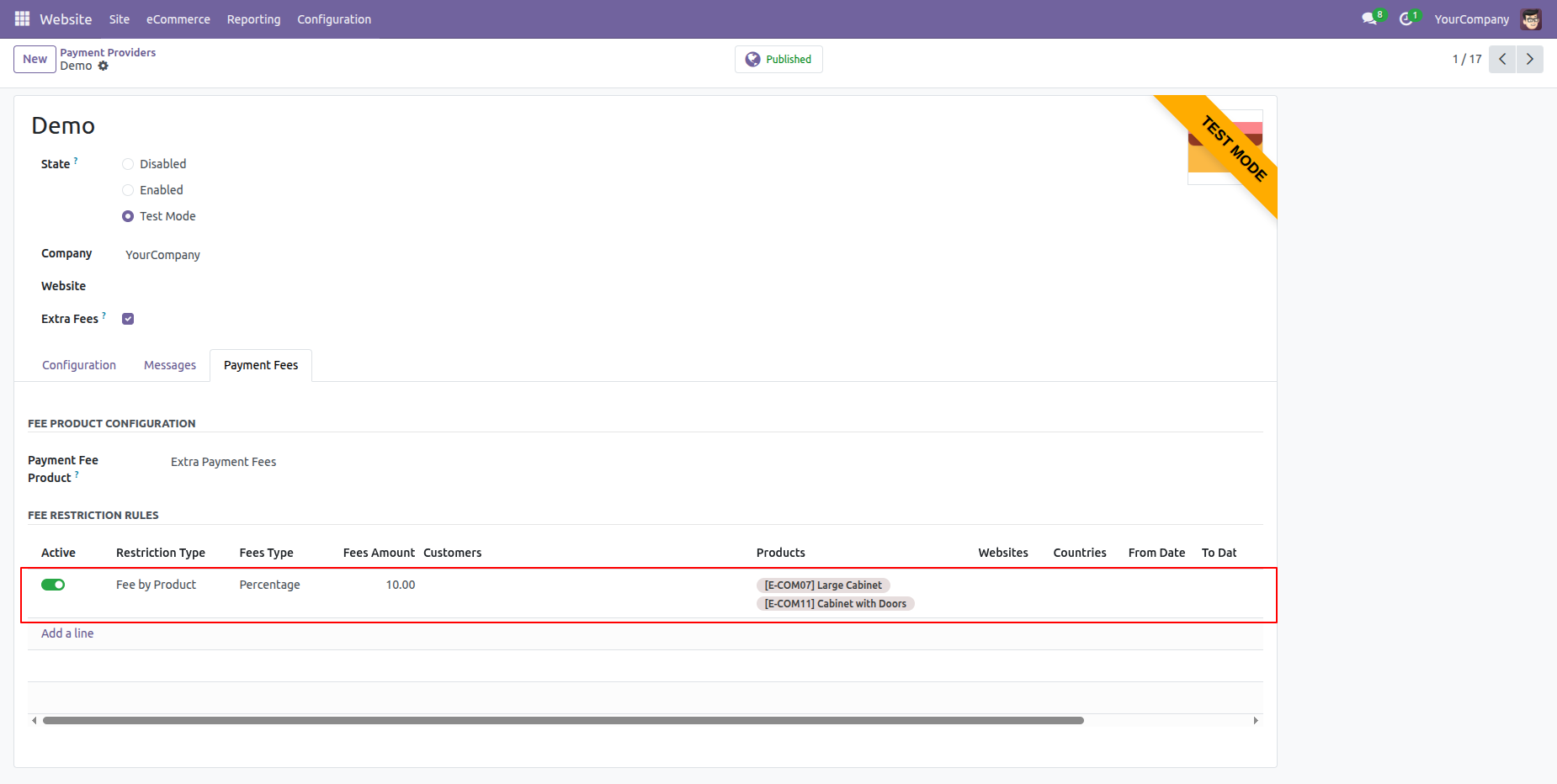The image size is (1557, 784).
Task: Click the New record button
Action: (35, 59)
